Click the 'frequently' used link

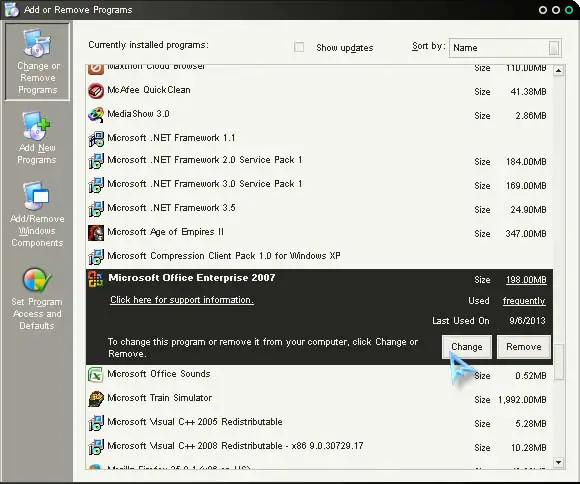(x=524, y=301)
